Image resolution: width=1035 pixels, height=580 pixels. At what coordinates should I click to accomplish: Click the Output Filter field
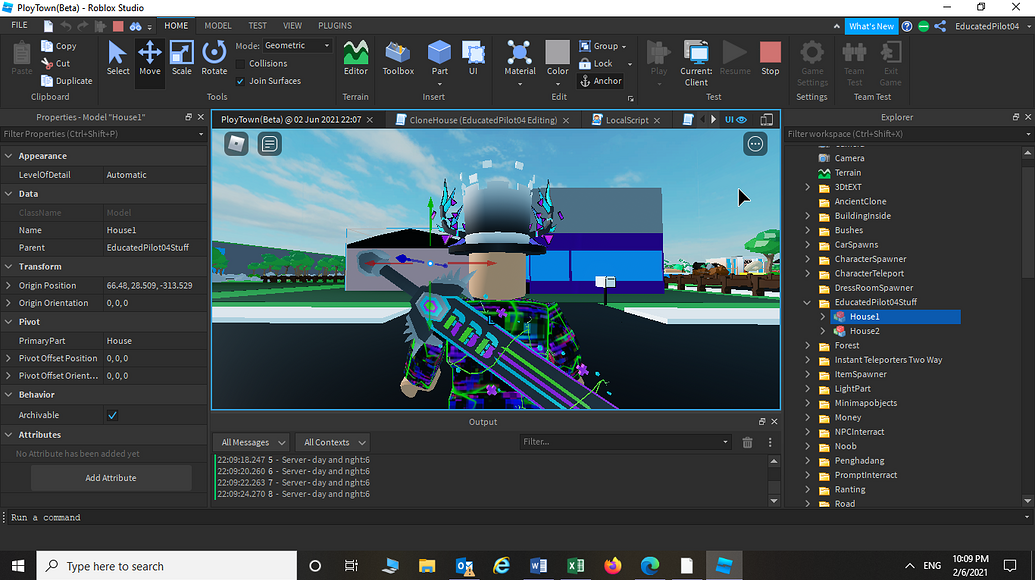pos(625,442)
